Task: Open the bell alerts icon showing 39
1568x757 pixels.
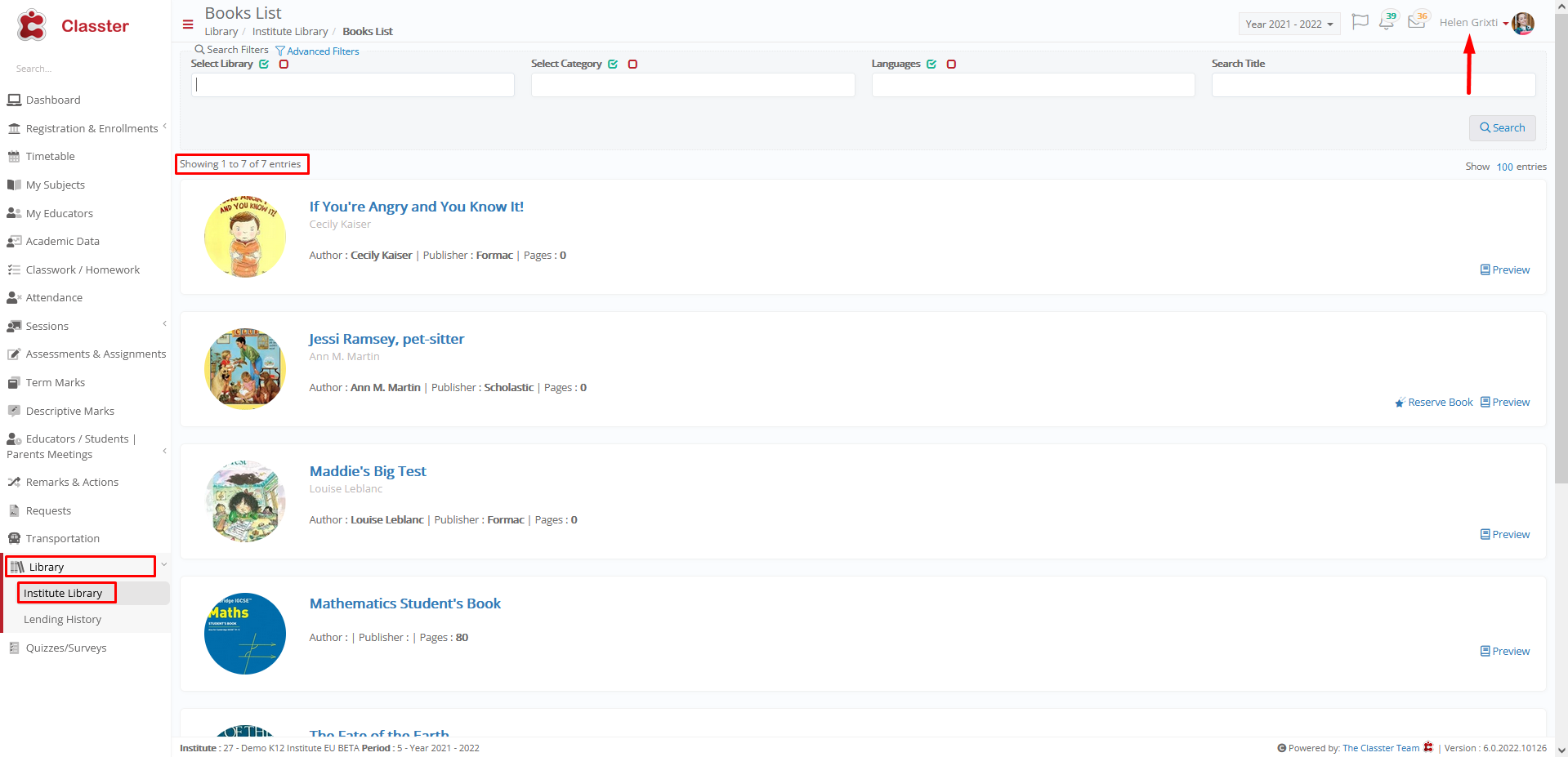Action: [x=1387, y=22]
